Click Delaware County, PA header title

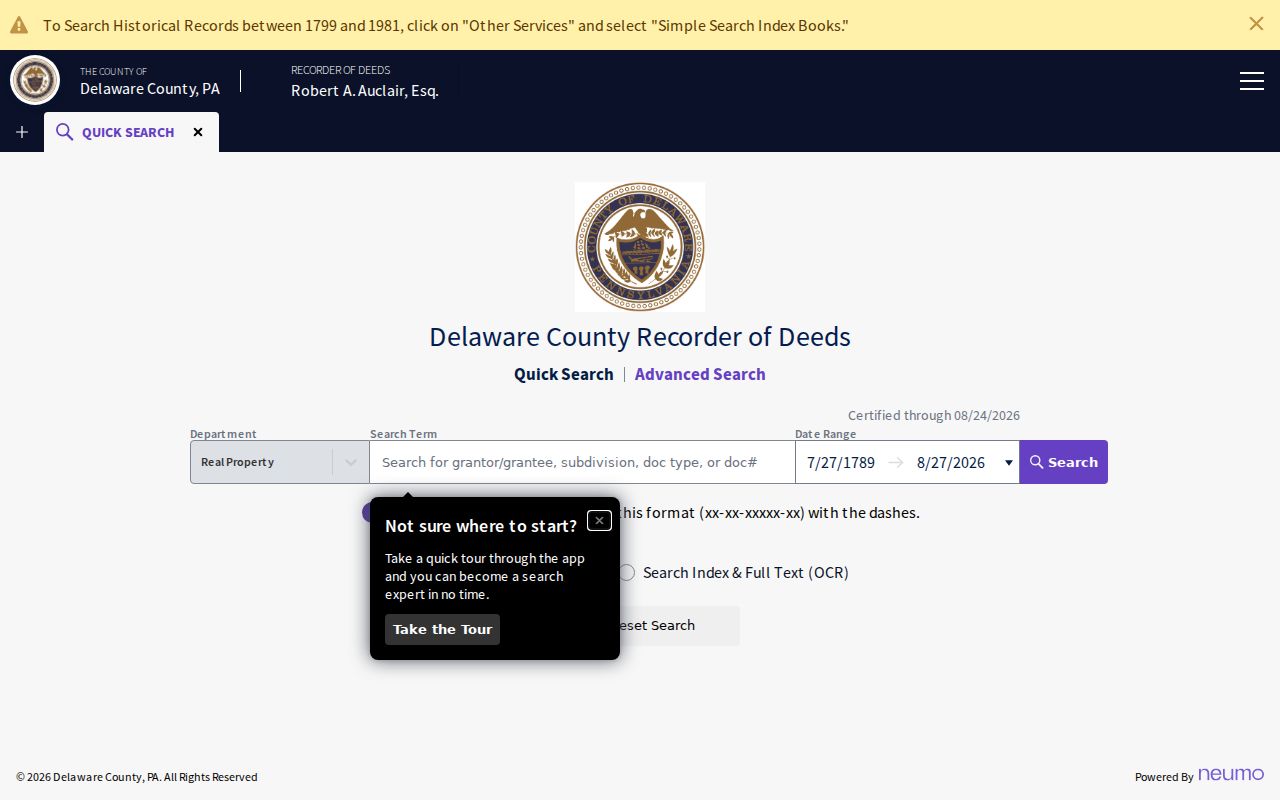150,88
